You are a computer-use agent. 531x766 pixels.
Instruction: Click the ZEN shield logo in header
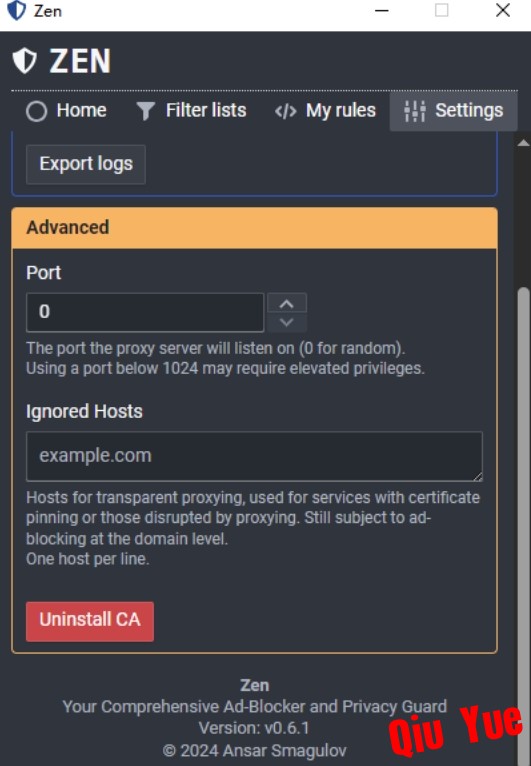24,61
